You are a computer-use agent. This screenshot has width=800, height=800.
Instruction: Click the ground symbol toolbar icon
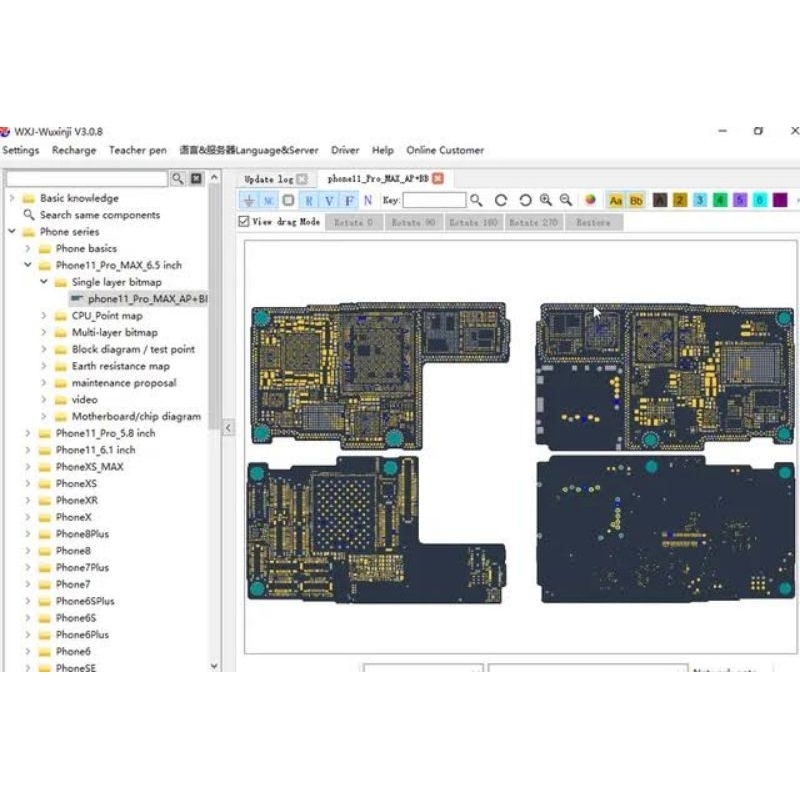(249, 200)
